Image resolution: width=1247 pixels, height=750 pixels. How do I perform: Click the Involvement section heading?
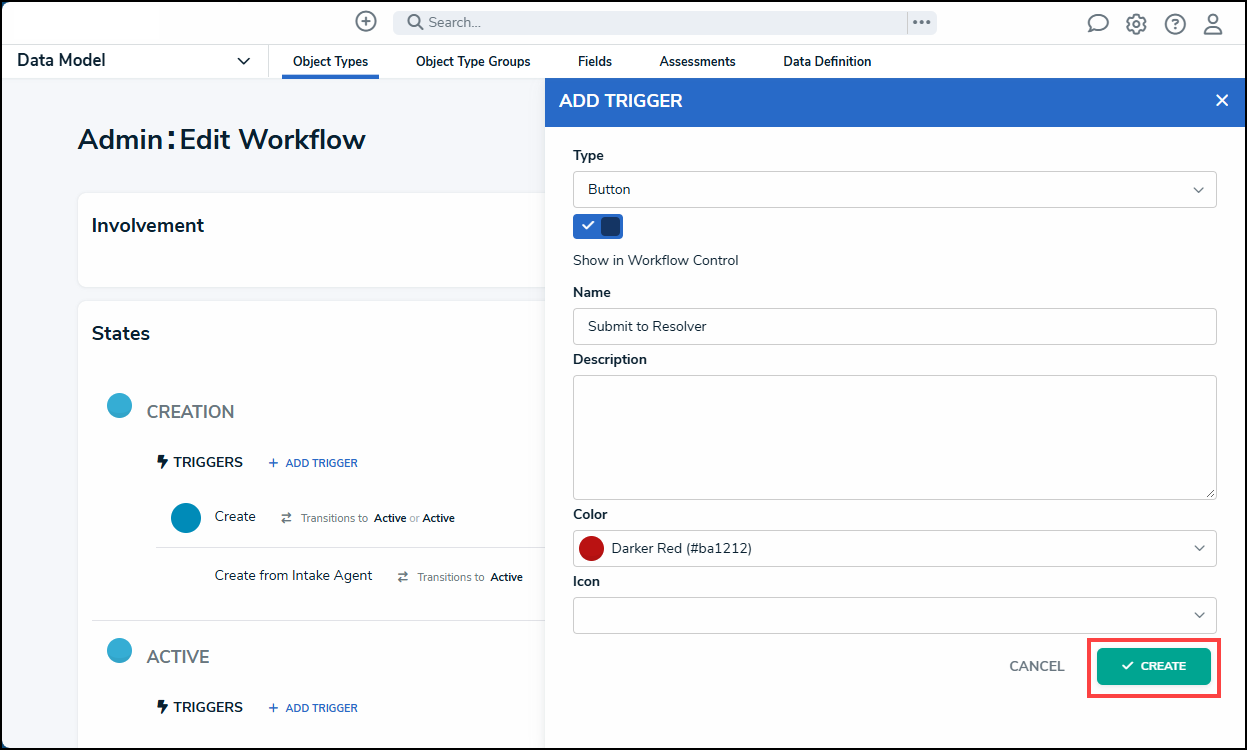point(148,226)
